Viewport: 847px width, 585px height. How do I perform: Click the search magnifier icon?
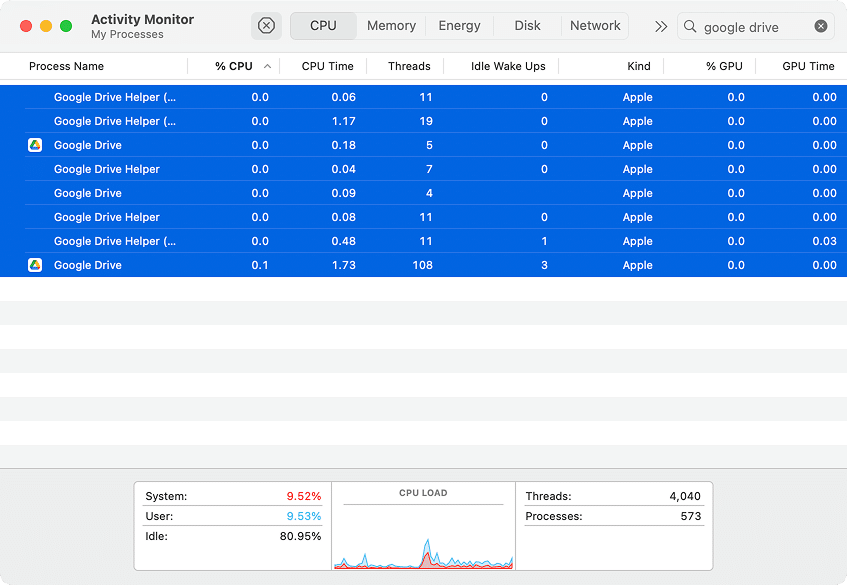point(690,27)
